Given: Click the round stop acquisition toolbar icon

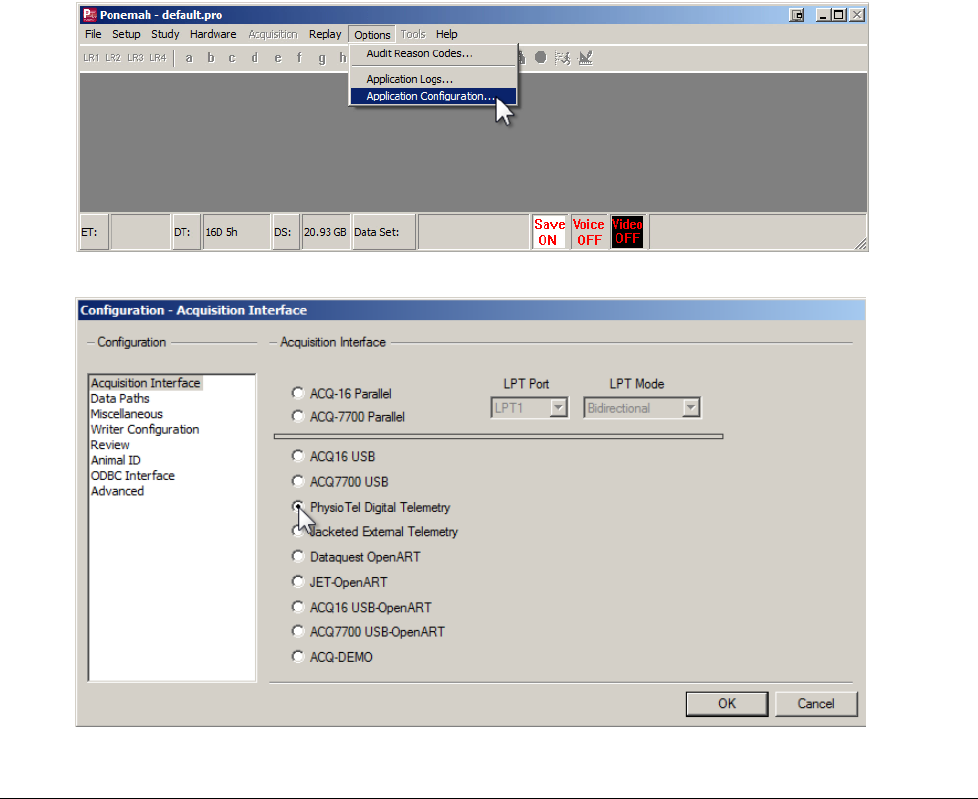Looking at the screenshot, I should tap(541, 58).
